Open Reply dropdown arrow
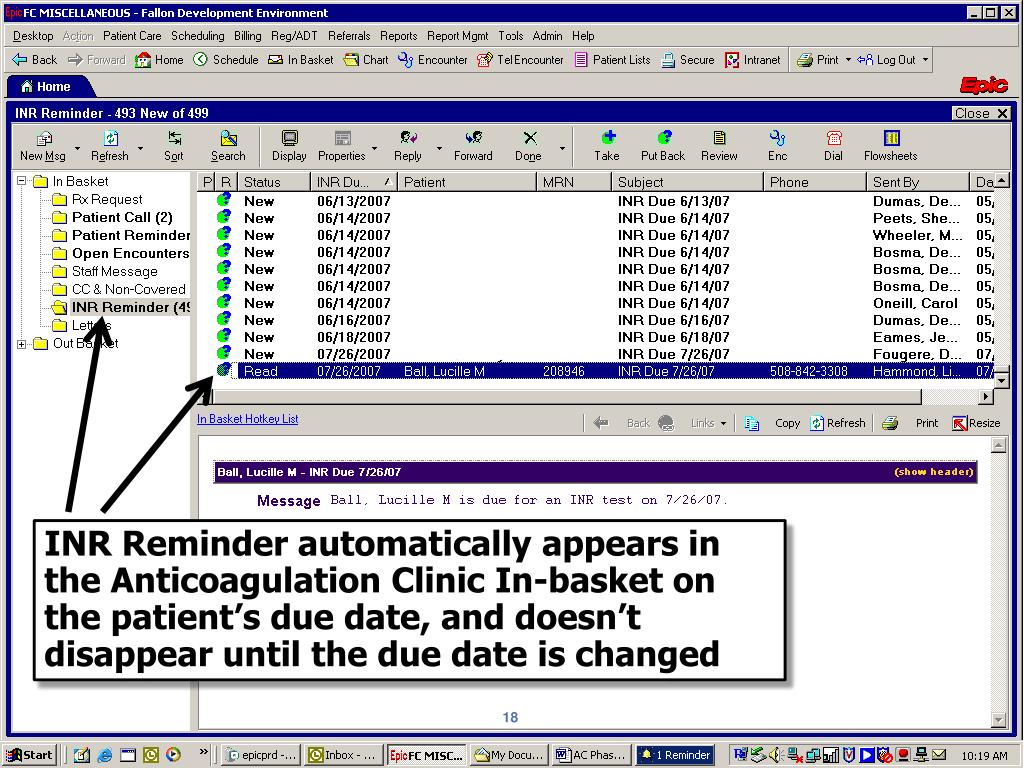The image size is (1024, 768). pyautogui.click(x=439, y=148)
